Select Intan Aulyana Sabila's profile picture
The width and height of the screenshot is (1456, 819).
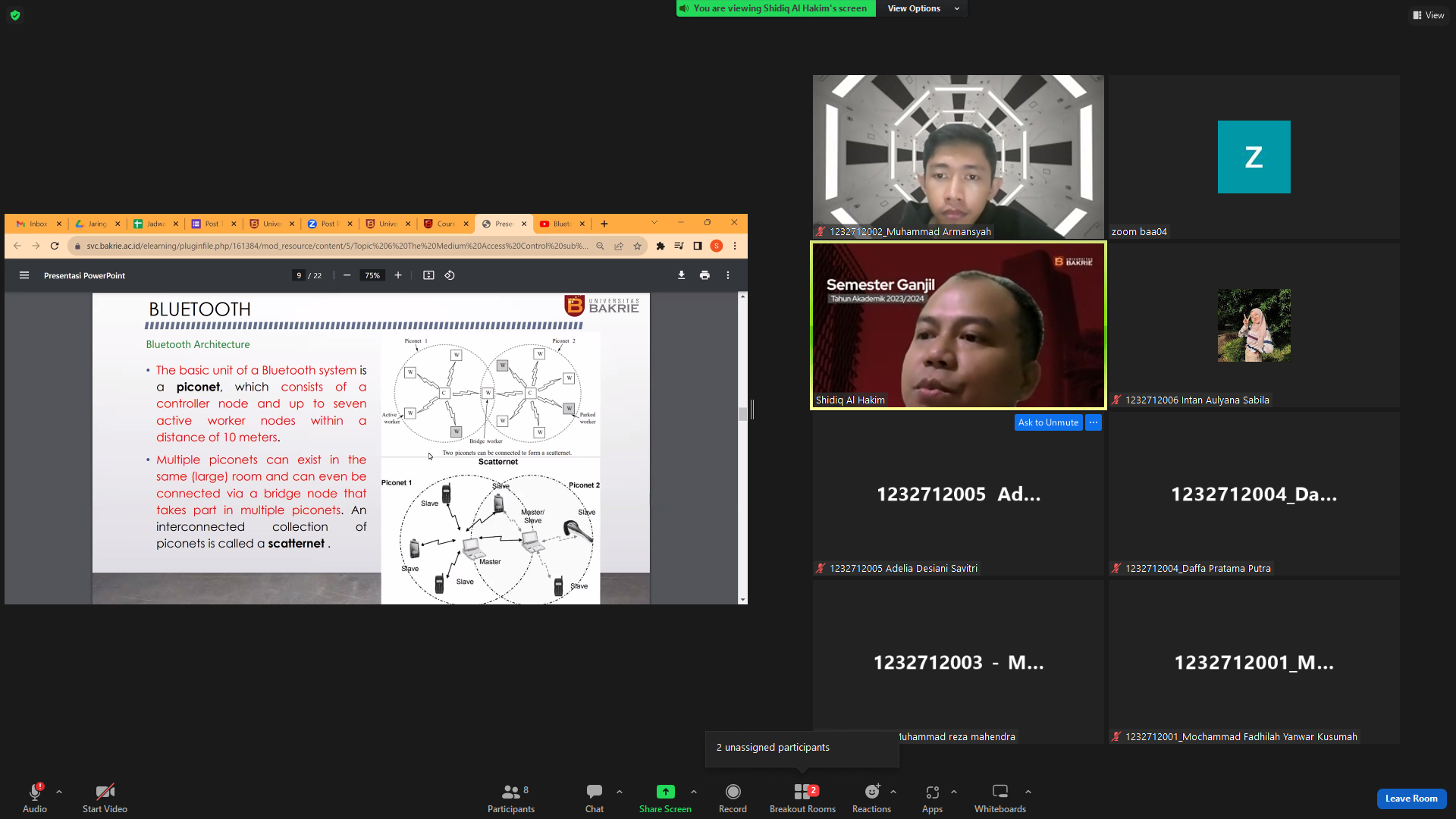(1254, 325)
